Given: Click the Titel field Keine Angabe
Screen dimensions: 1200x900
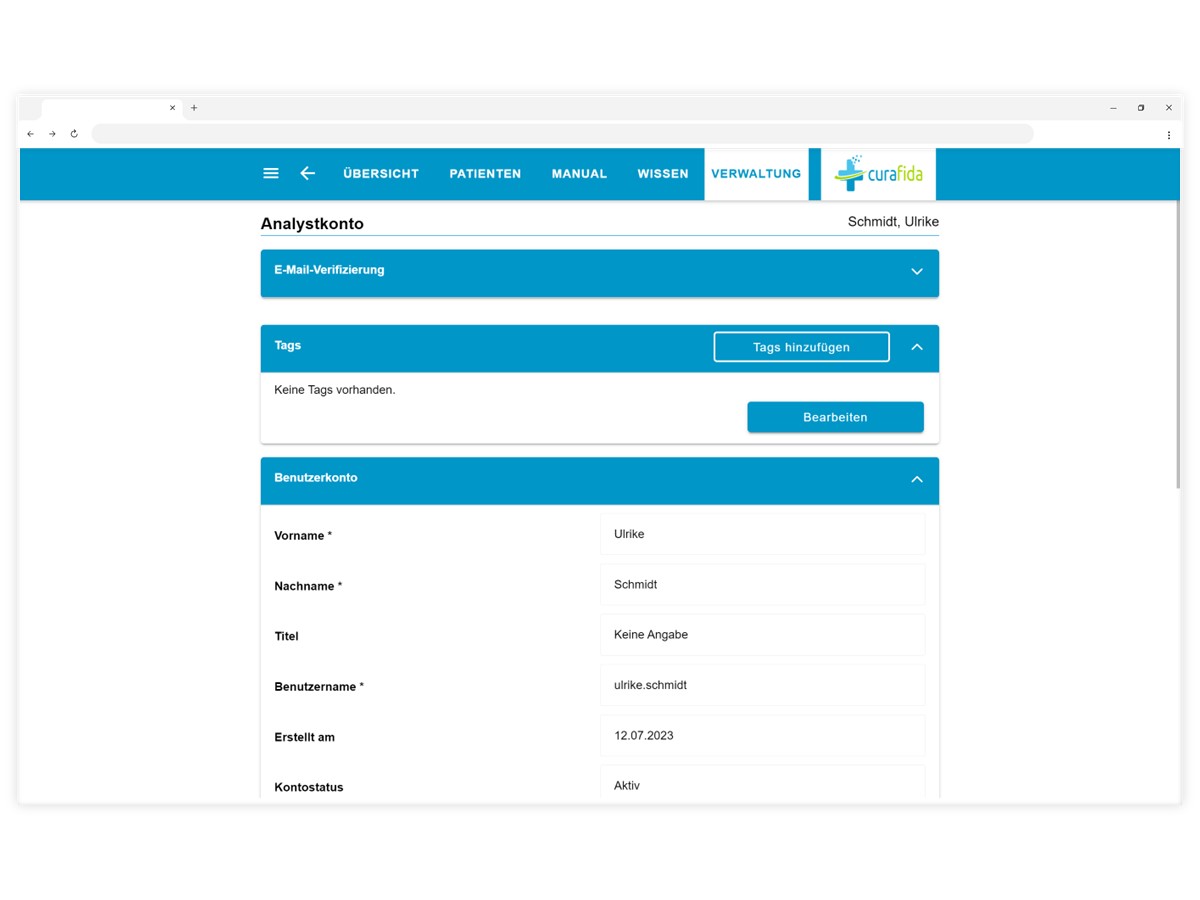Looking at the screenshot, I should (762, 635).
